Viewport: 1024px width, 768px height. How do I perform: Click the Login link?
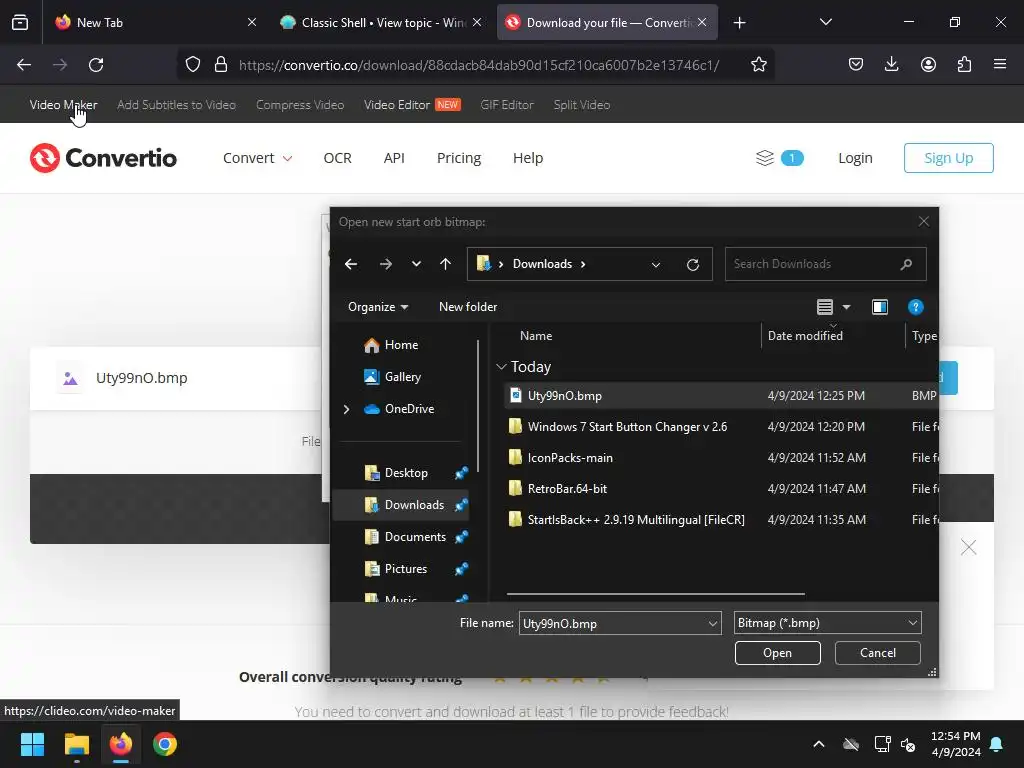(856, 158)
